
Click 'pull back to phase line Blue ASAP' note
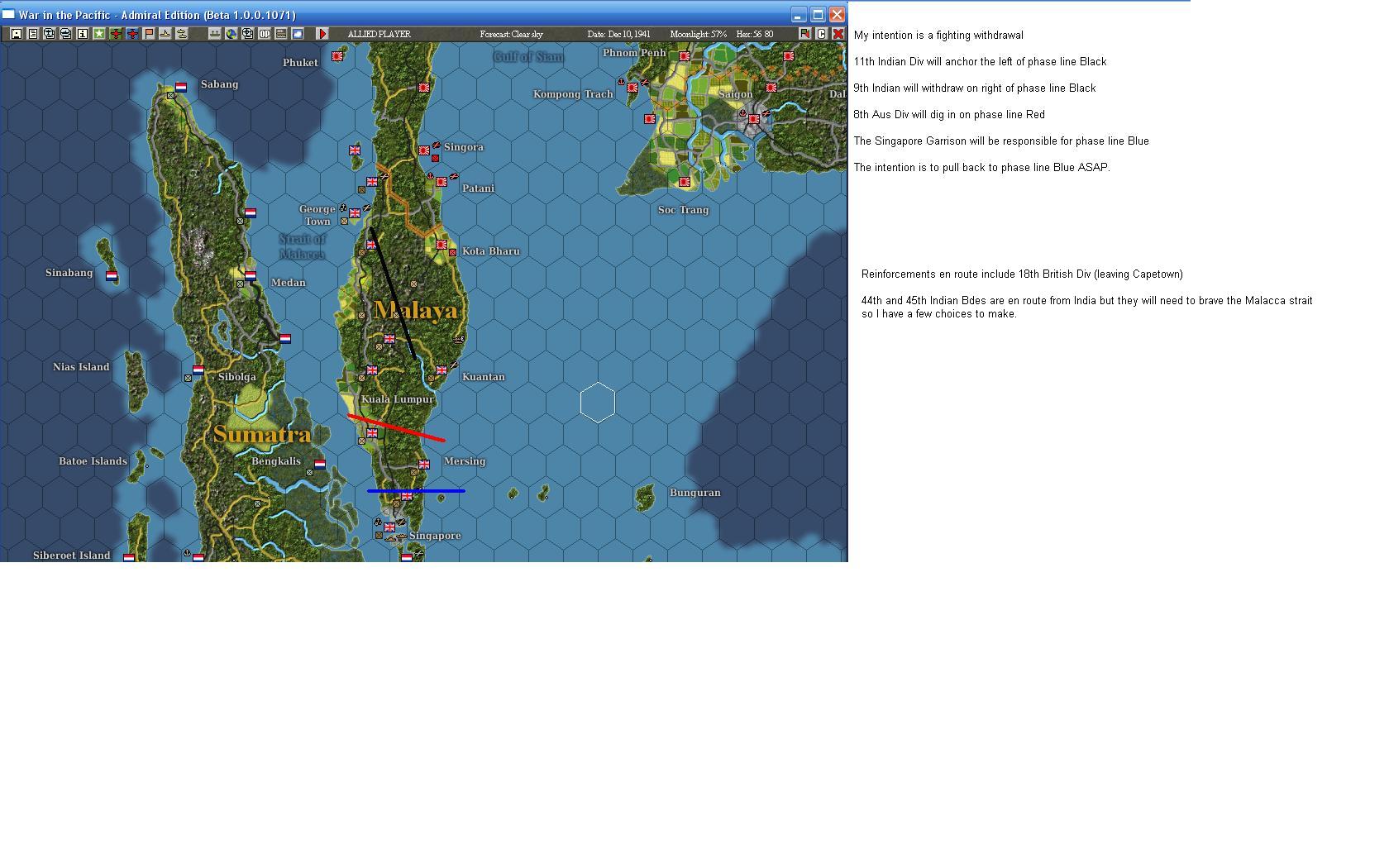coord(982,167)
